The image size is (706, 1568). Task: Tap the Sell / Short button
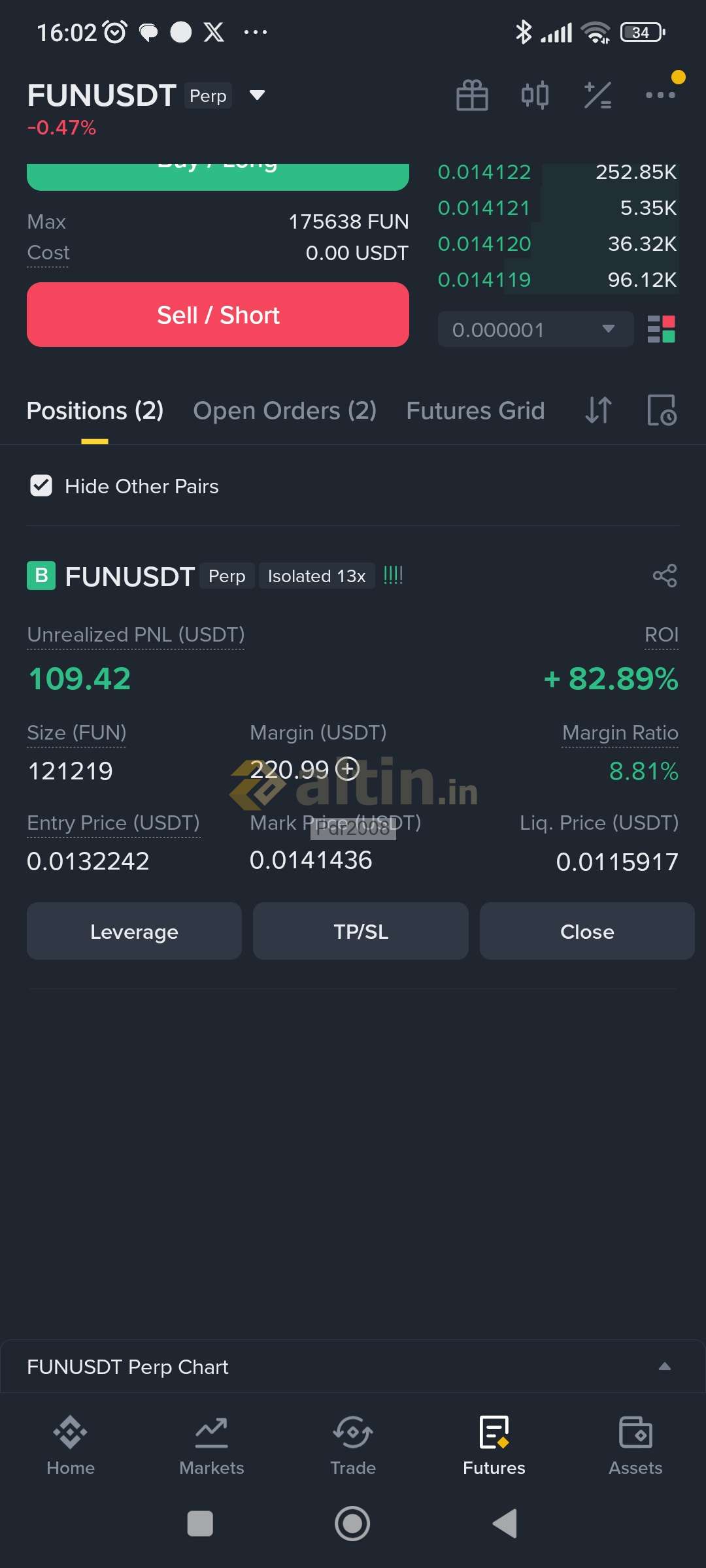(x=218, y=315)
